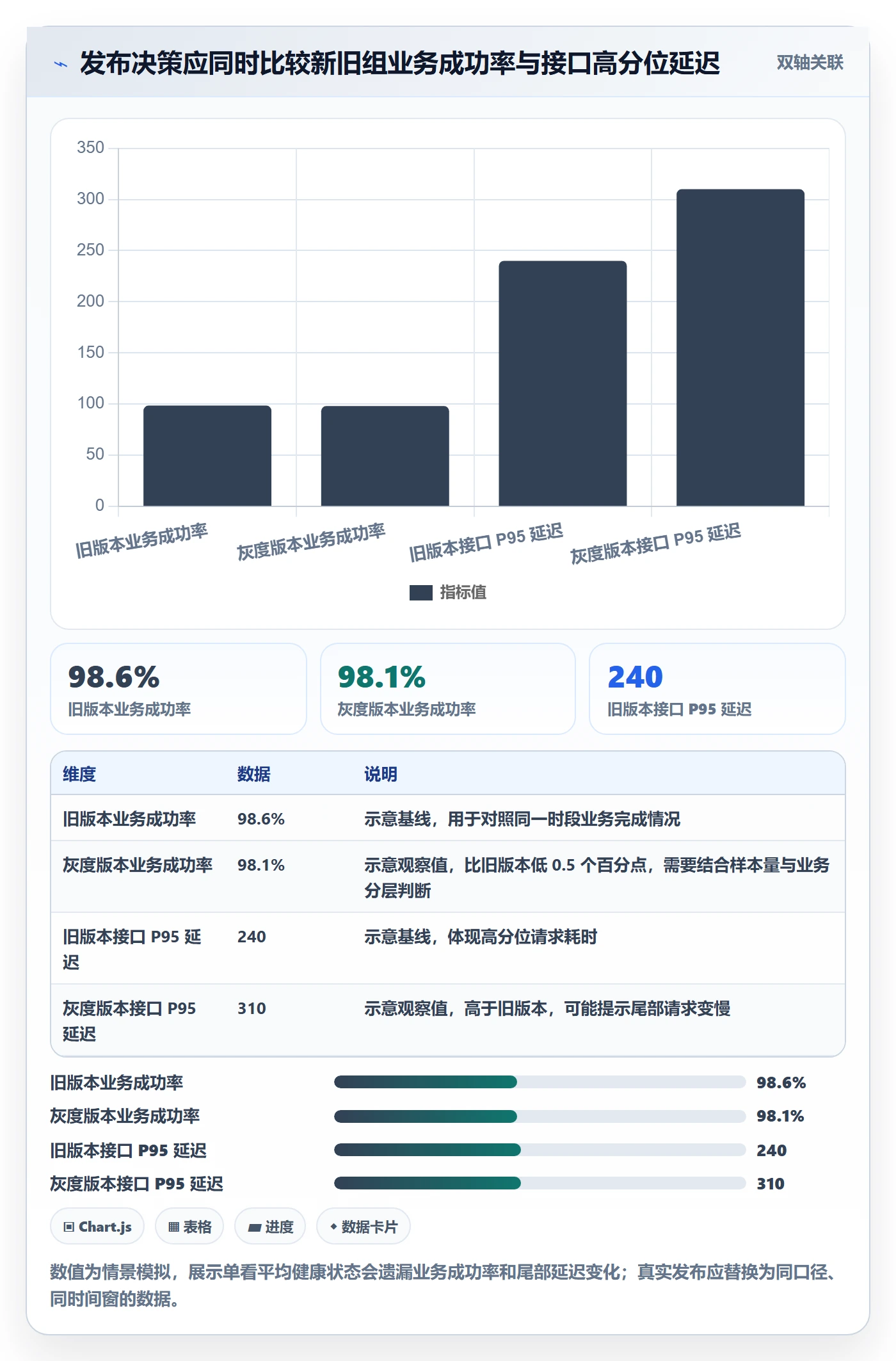Click the lightning icon beside the title
The image size is (896, 1361).
[x=61, y=64]
